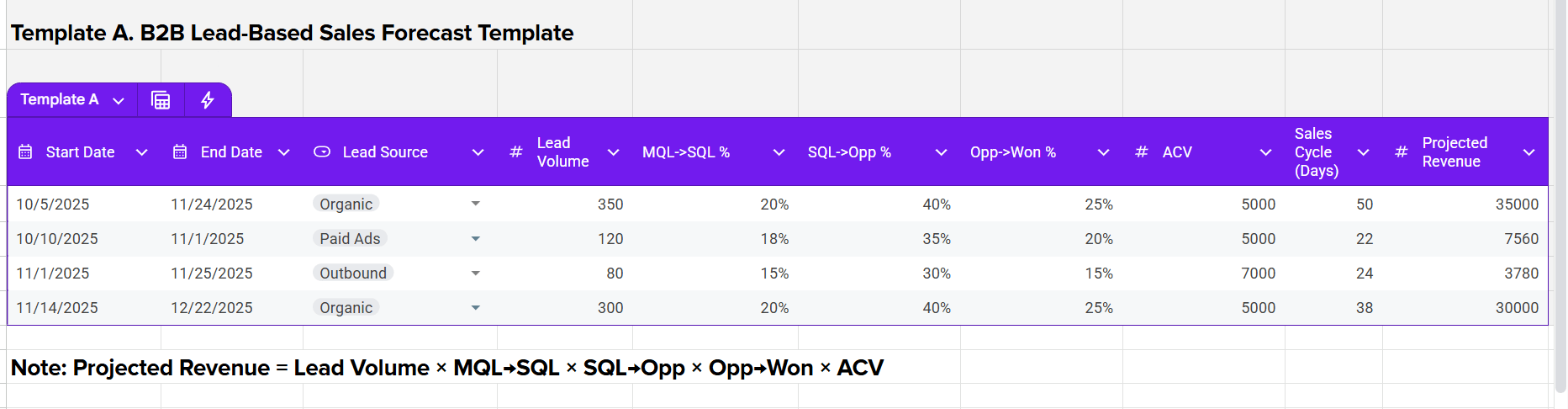Viewport: 1568px width, 409px height.
Task: Expand the Start Date column menu
Action: 142,152
